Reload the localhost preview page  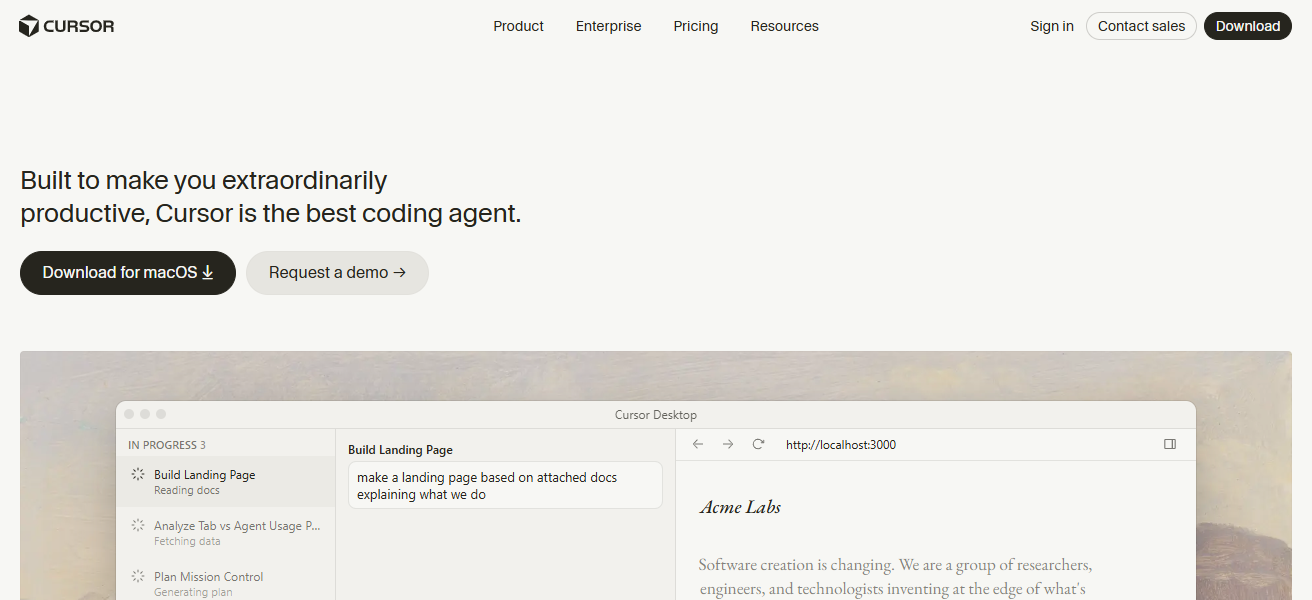pyautogui.click(x=758, y=444)
